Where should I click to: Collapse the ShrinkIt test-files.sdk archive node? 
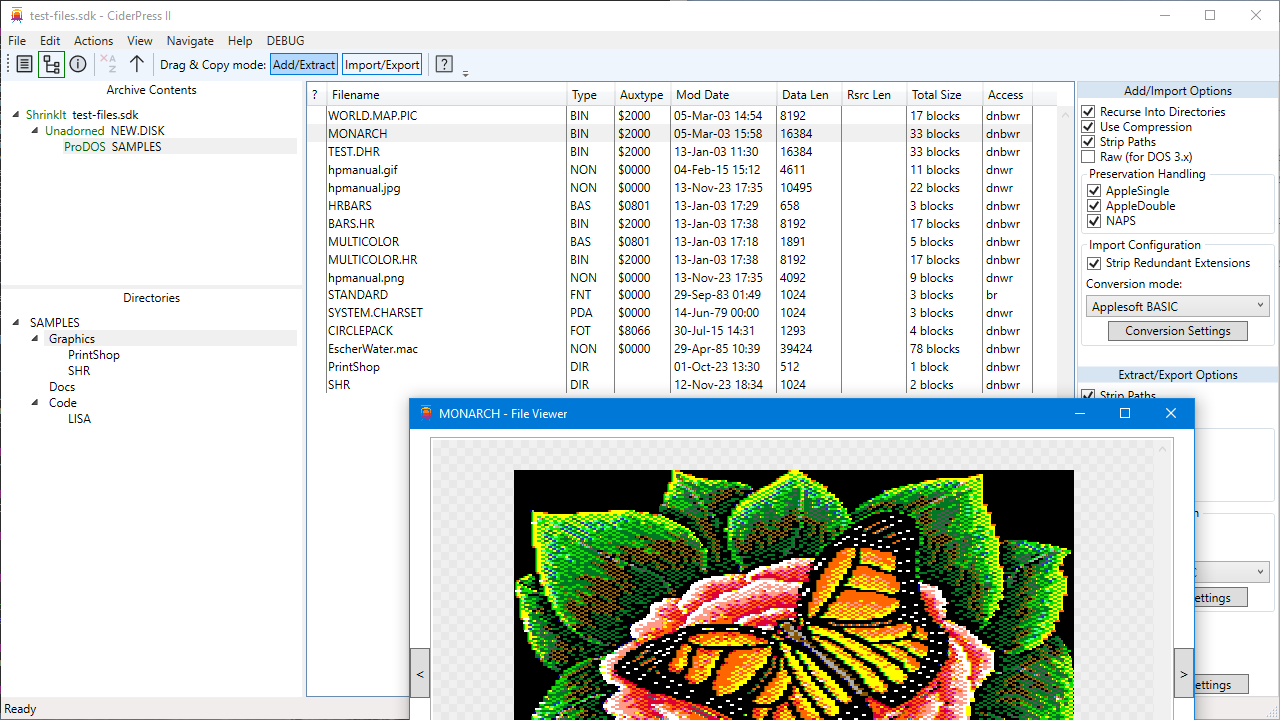pyautogui.click(x=16, y=115)
